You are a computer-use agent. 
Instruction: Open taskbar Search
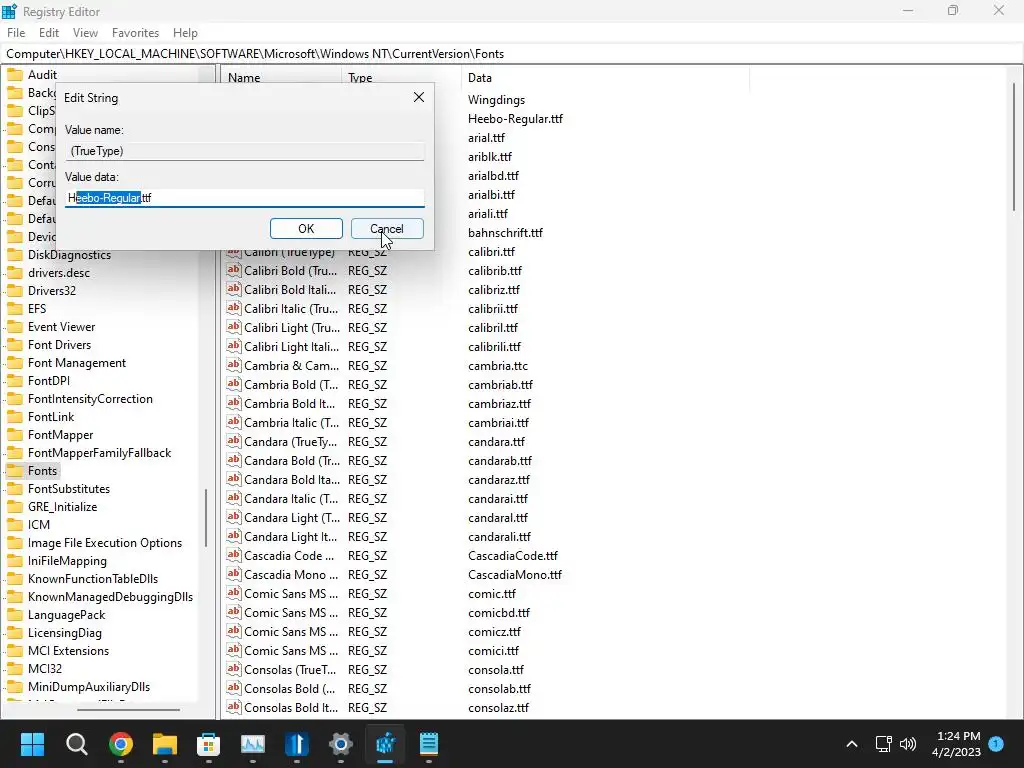coord(76,744)
